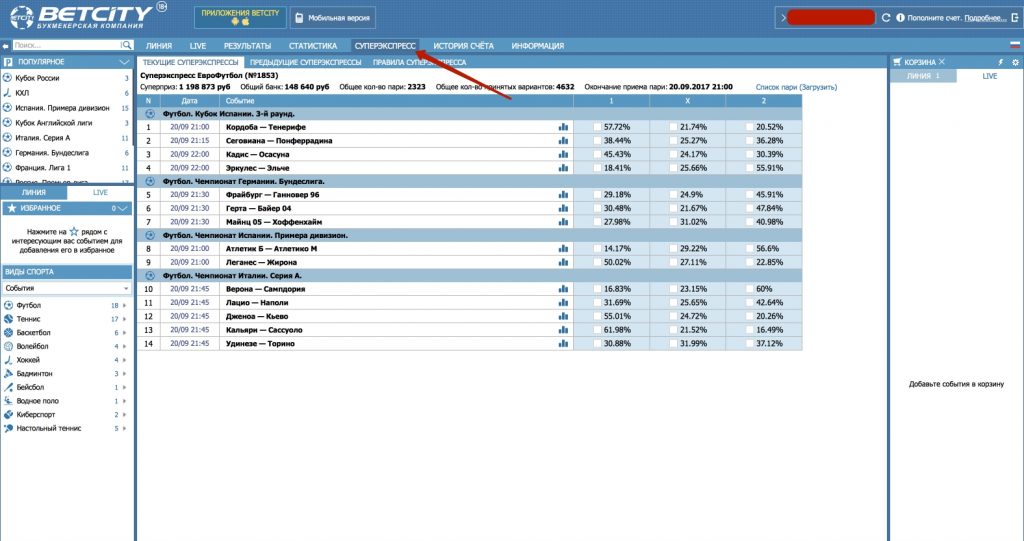Viewport: 1024px width, 541px height.
Task: Open statistics chart icon for Кордоба — Тенерифе
Action: 563,127
